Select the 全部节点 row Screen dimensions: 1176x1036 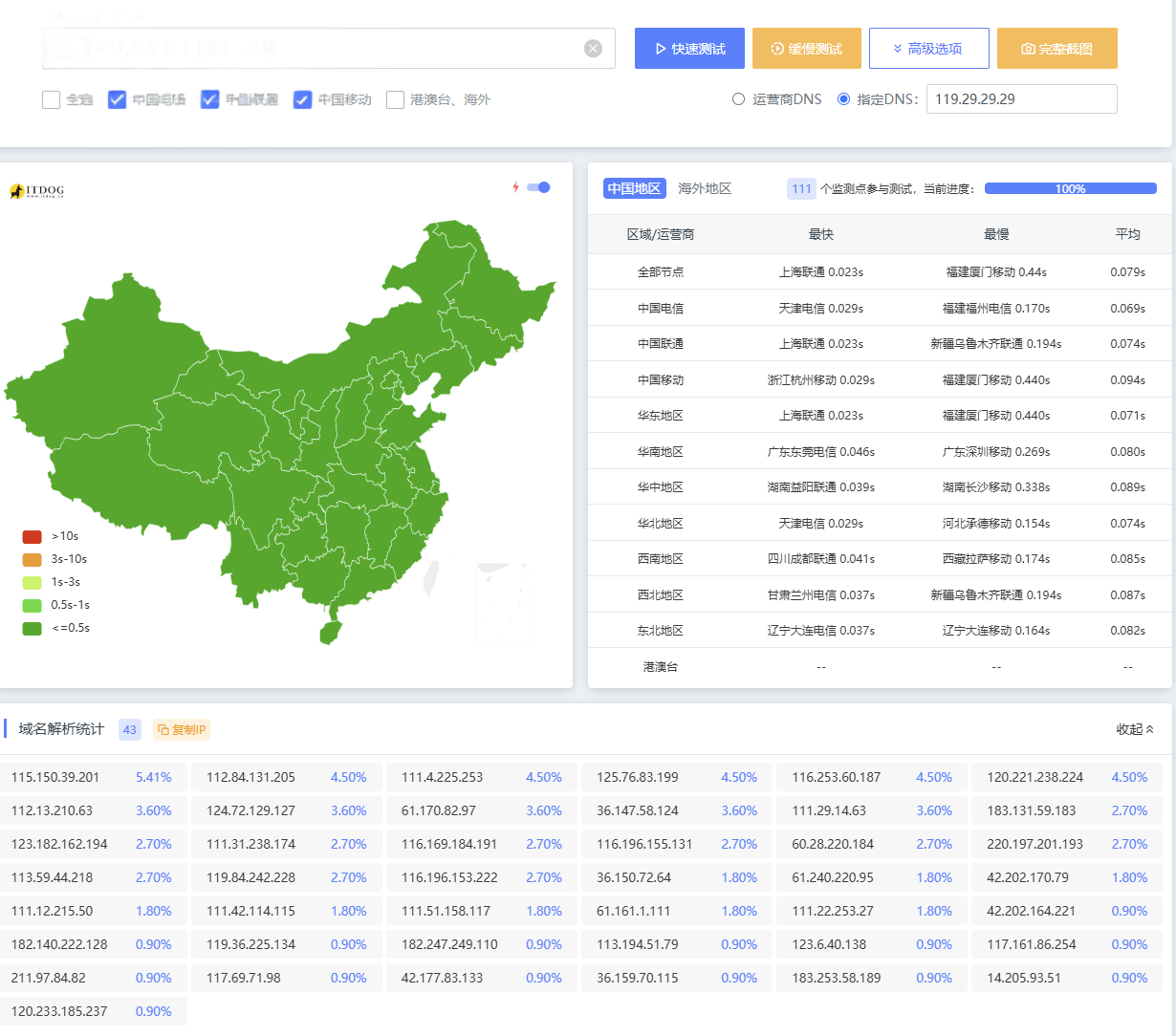tap(880, 272)
